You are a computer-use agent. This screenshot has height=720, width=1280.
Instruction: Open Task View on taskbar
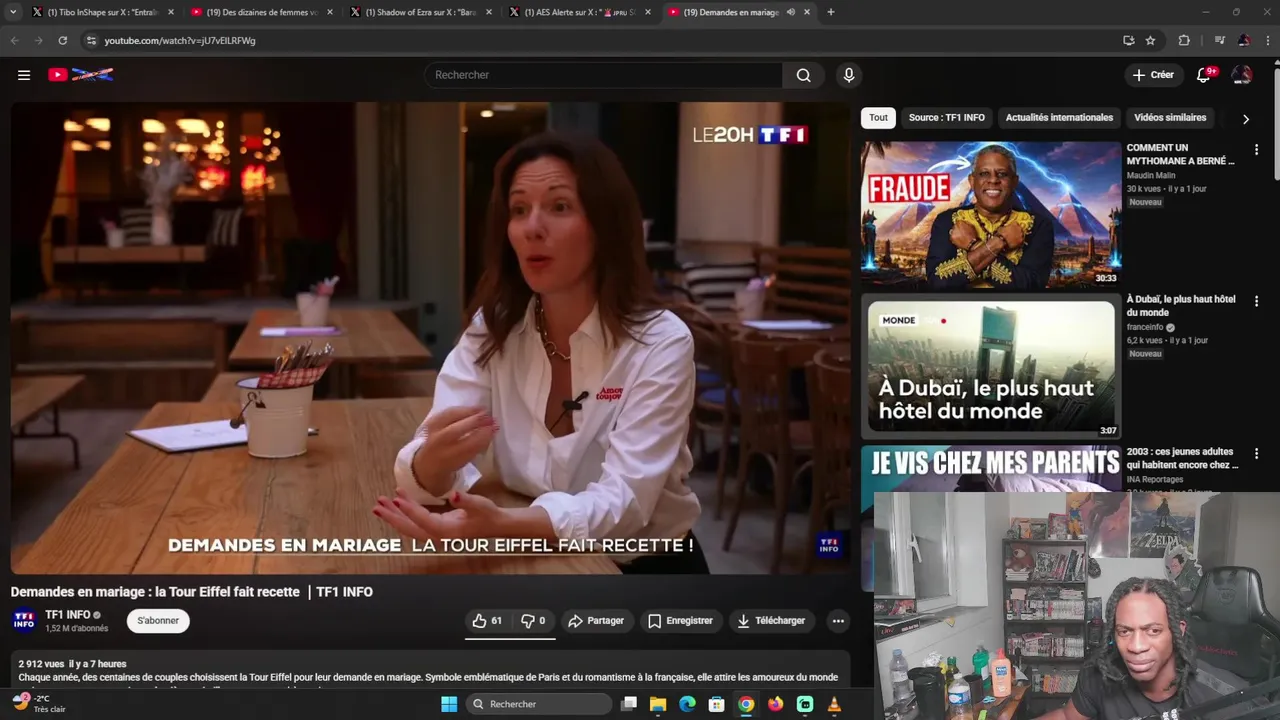pos(629,704)
